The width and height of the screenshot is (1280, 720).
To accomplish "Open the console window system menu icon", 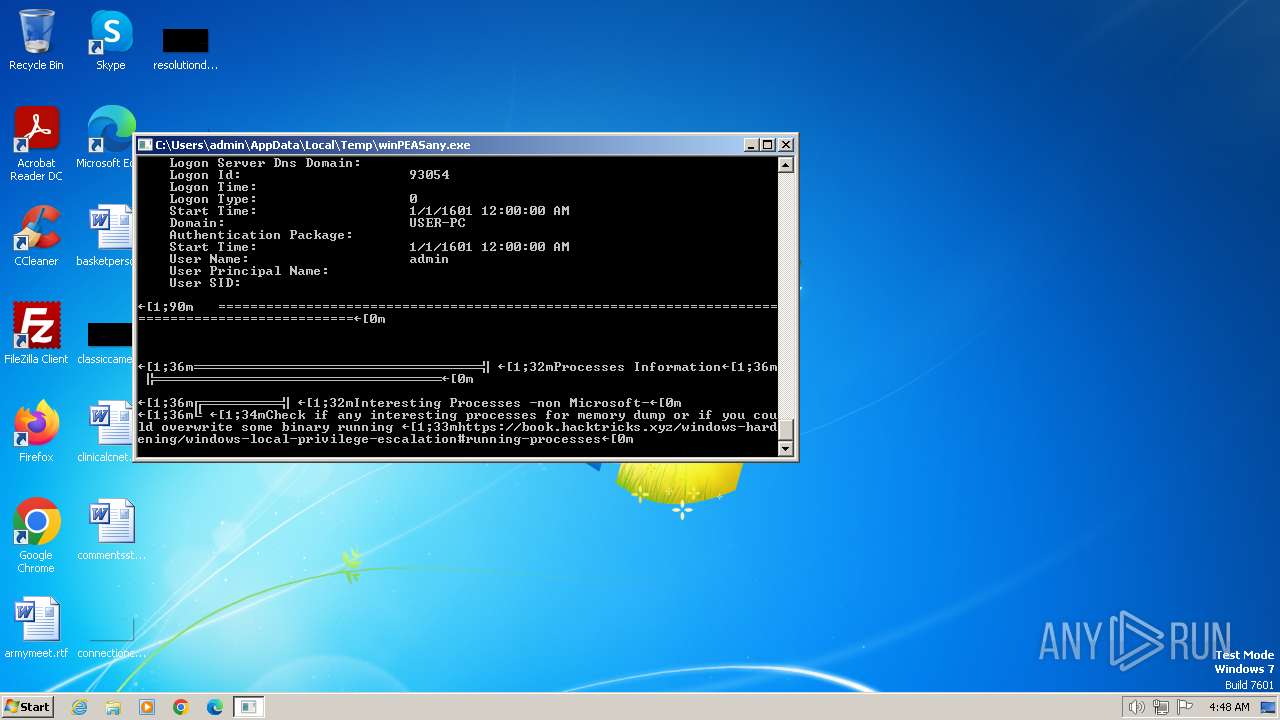I will point(145,145).
